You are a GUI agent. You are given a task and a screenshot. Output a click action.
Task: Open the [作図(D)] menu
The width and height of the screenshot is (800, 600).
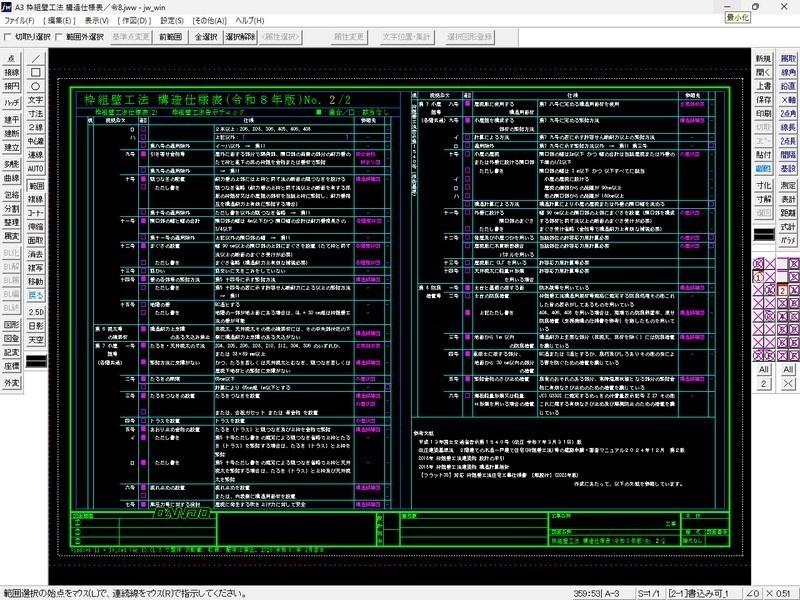pos(135,20)
